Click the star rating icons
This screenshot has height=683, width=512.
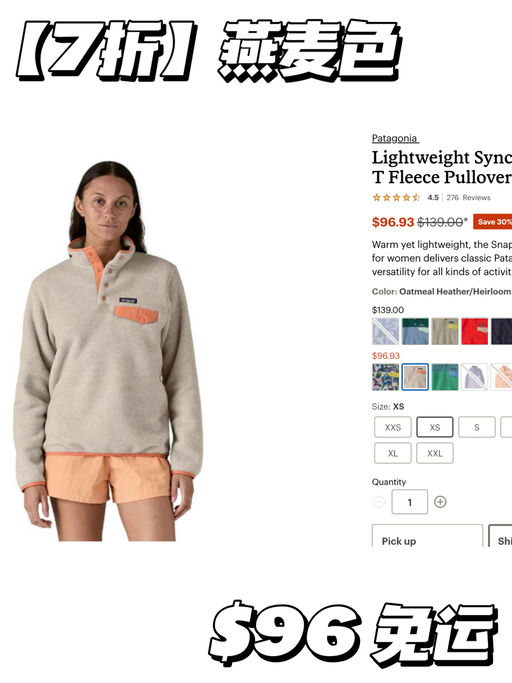(x=396, y=197)
